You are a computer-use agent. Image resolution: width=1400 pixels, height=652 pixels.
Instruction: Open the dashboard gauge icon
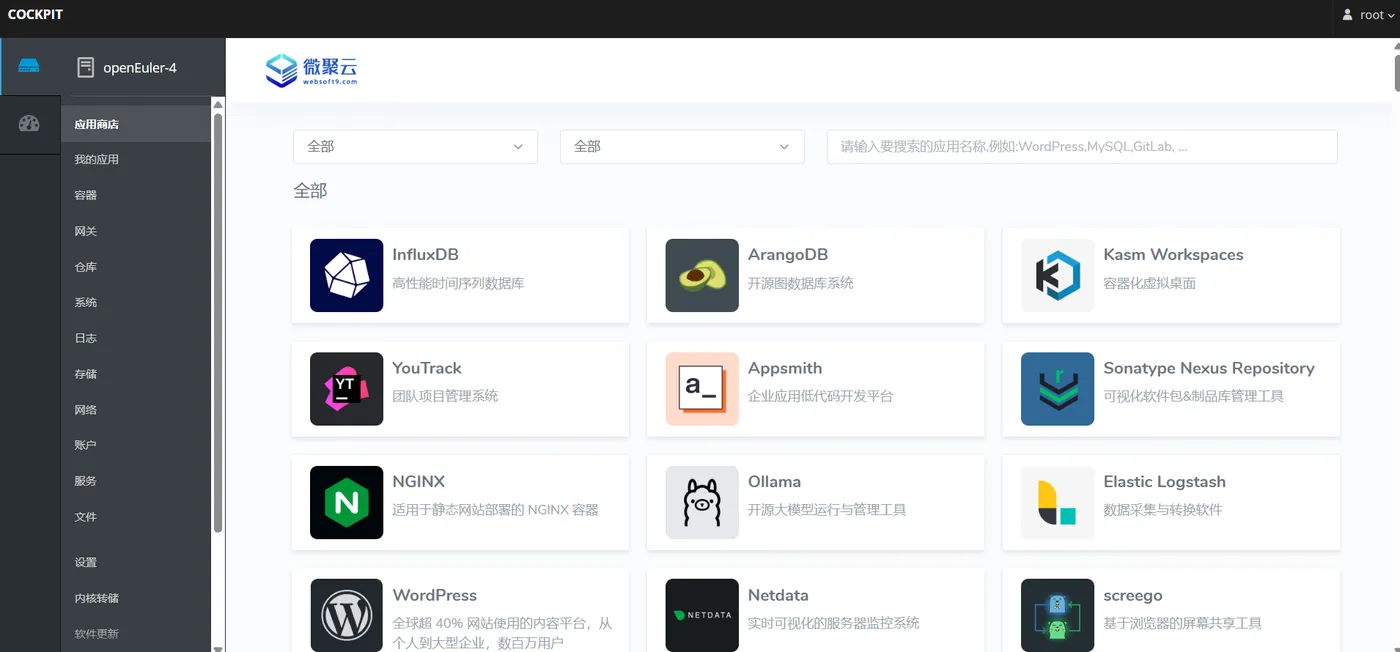point(29,124)
